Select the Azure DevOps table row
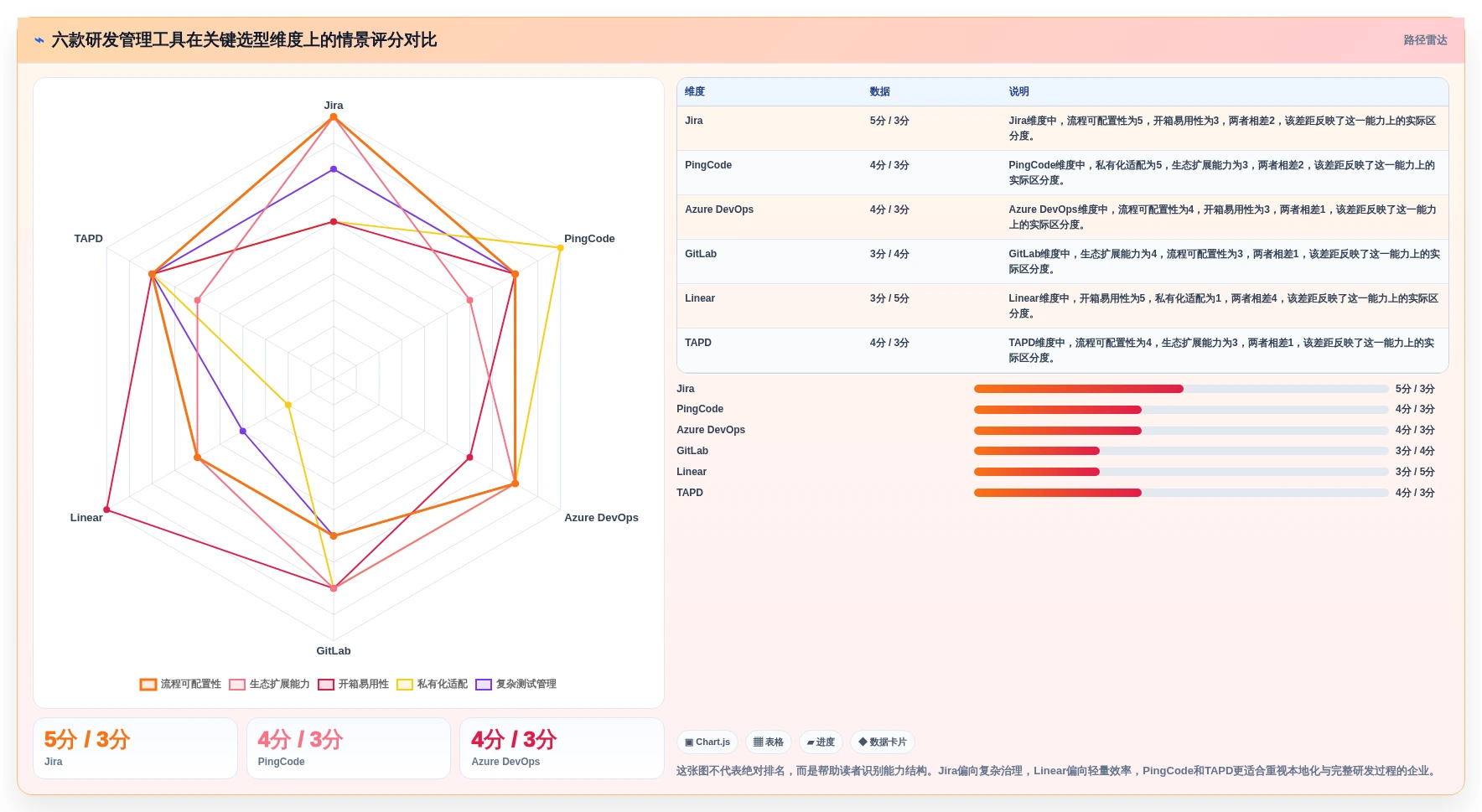 point(1063,217)
